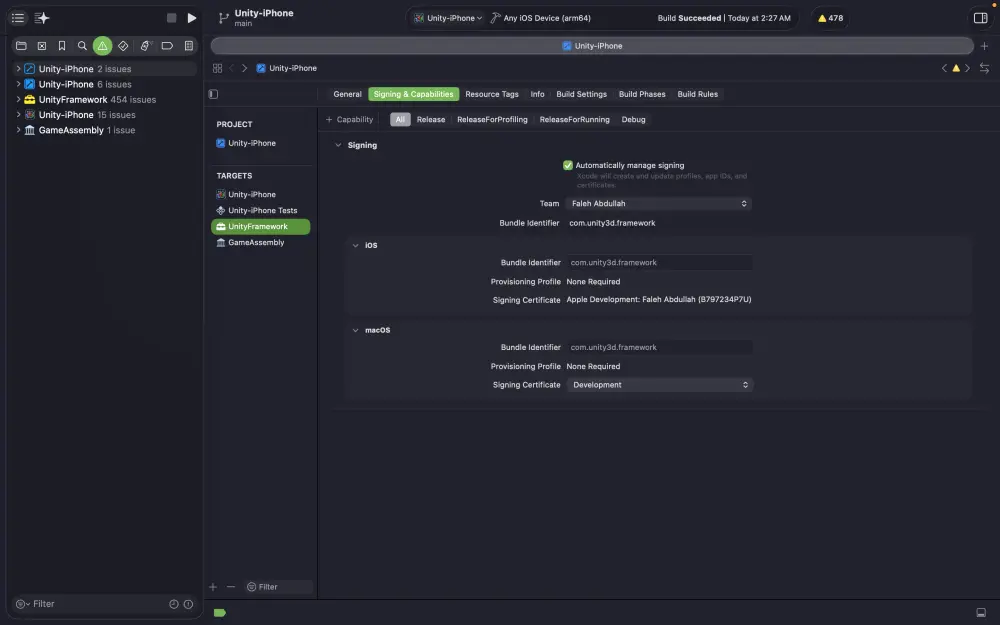1000x625 pixels.
Task: Open the report navigator
Action: click(189, 46)
